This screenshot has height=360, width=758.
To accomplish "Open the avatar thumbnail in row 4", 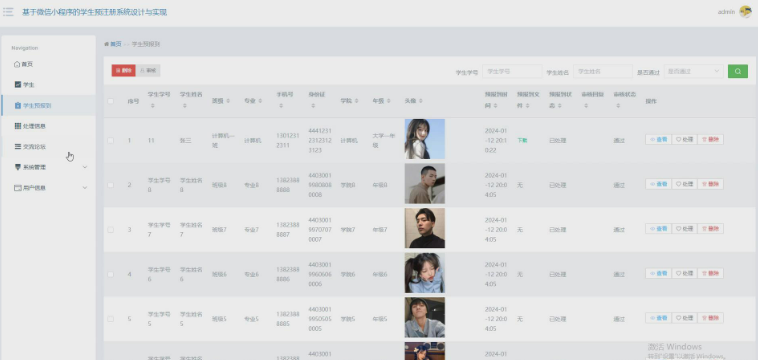I will [424, 273].
